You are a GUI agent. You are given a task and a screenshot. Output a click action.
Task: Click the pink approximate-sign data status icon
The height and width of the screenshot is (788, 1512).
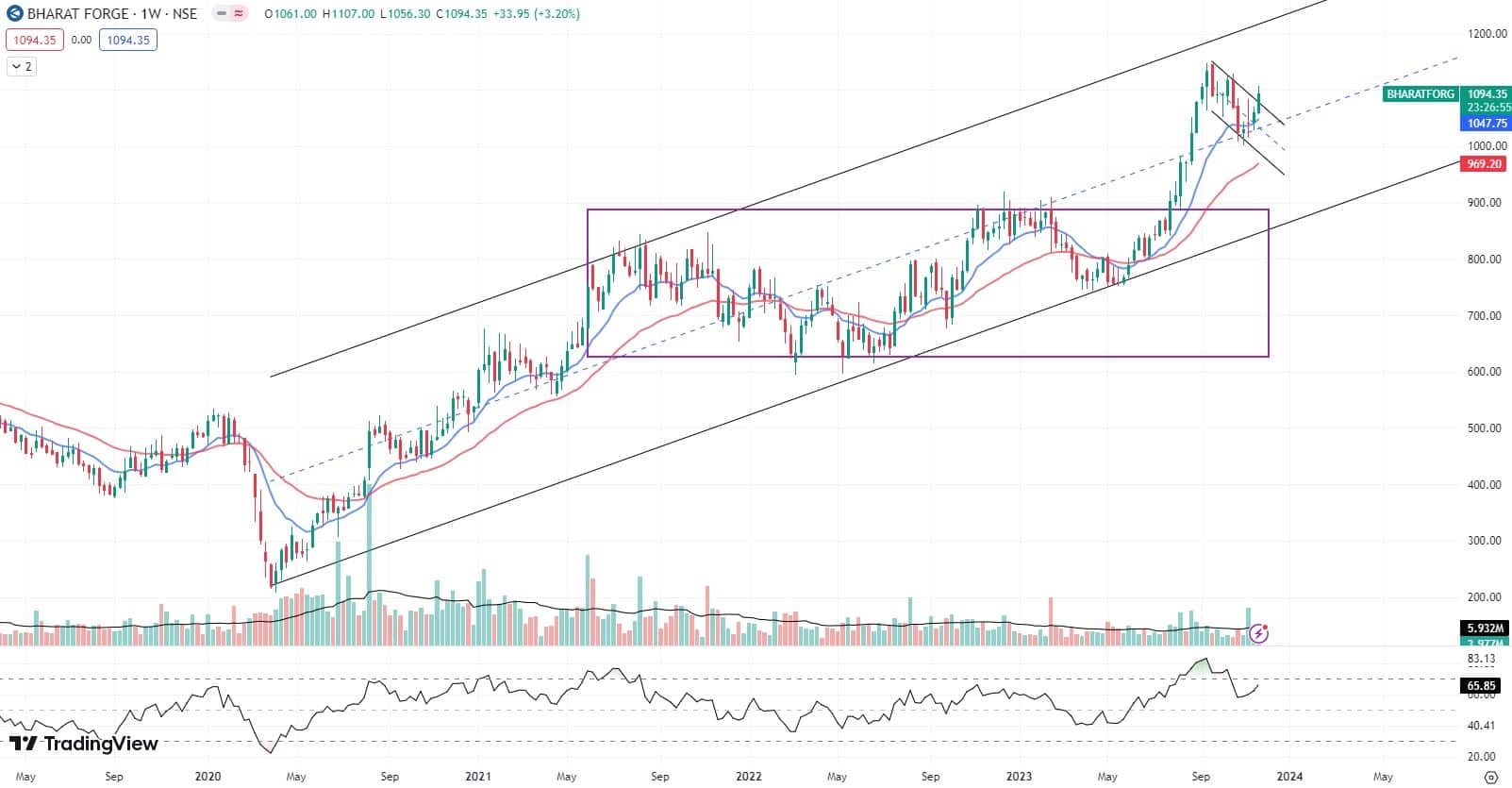(238, 14)
